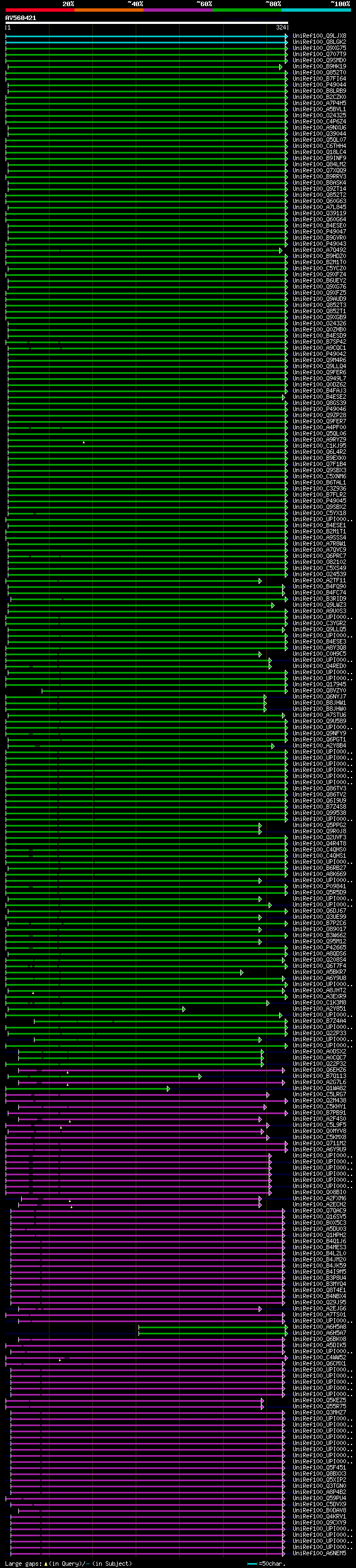This screenshot has width=356, height=1568.
Task: Select UniRef100_B7Q113 label
Action: [x=319, y=1076]
